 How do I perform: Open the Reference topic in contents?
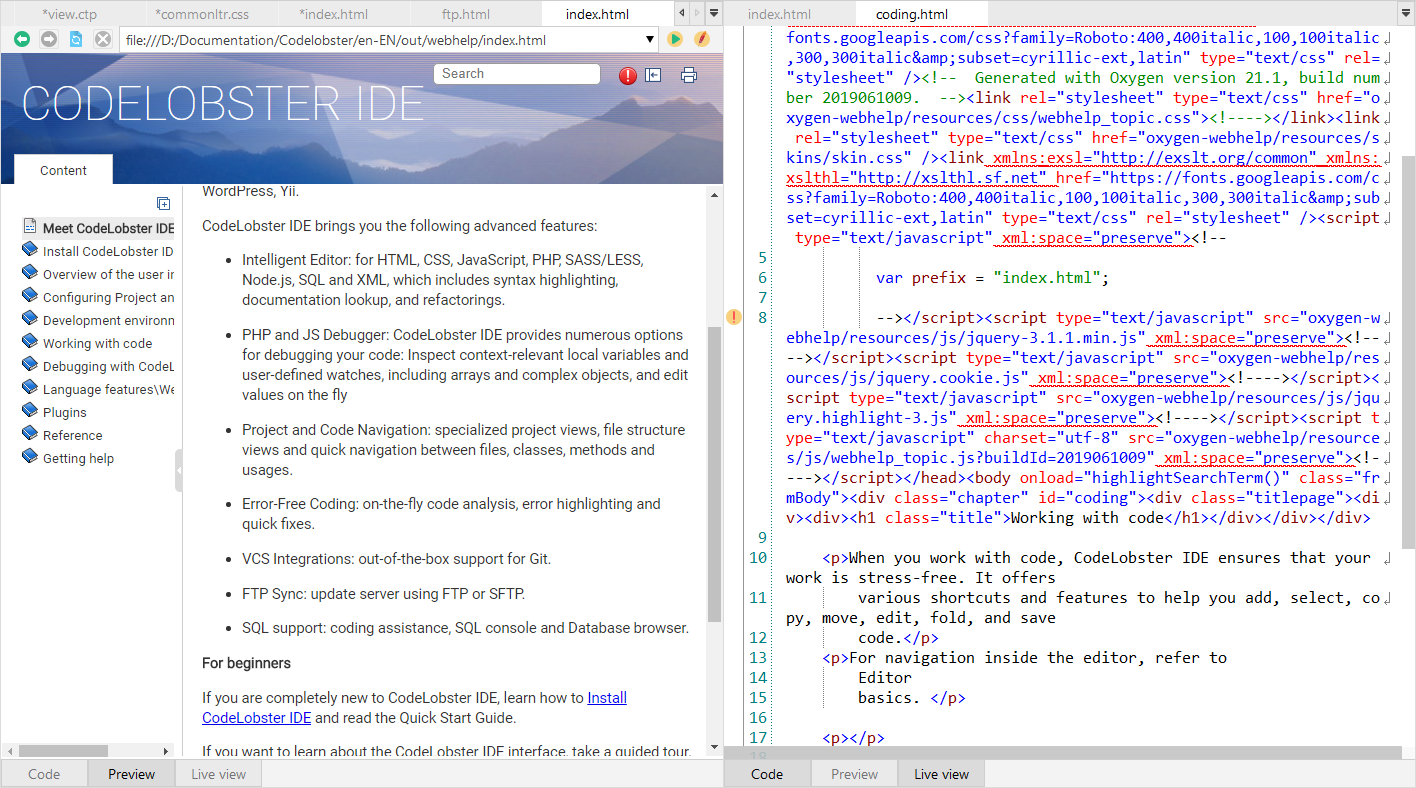point(72,435)
